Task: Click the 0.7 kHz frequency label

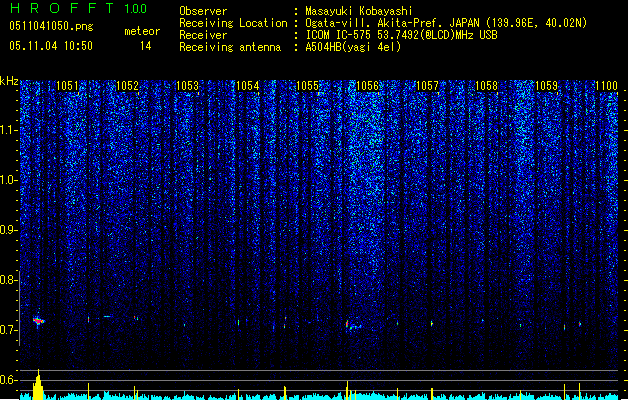Action: click(x=8, y=330)
